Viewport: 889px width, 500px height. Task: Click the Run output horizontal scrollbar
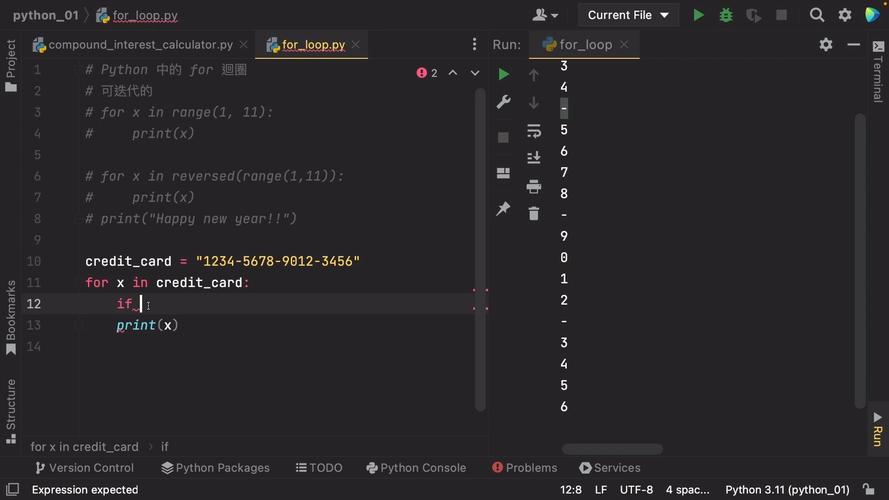[612, 449]
